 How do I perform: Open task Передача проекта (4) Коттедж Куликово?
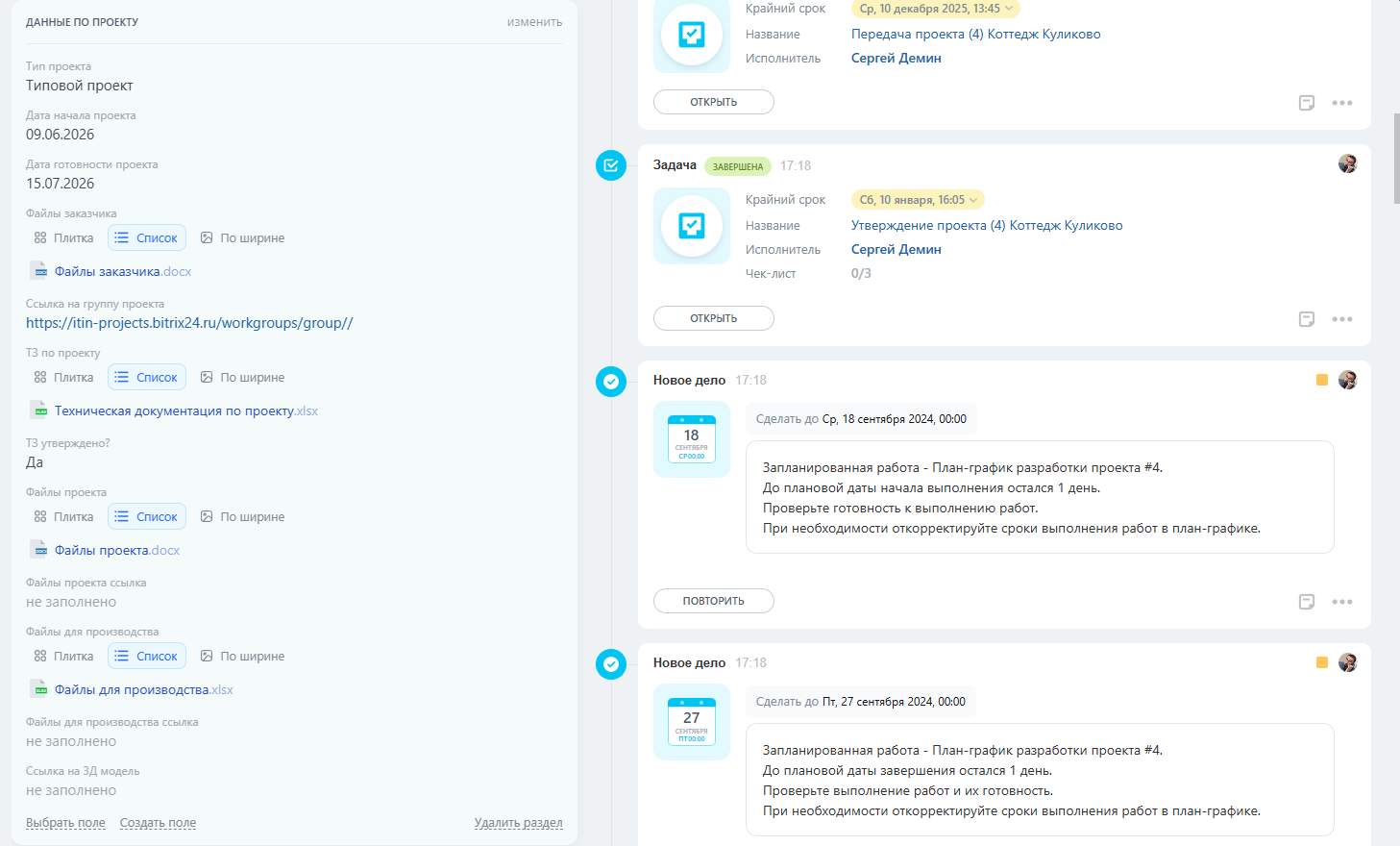(976, 34)
